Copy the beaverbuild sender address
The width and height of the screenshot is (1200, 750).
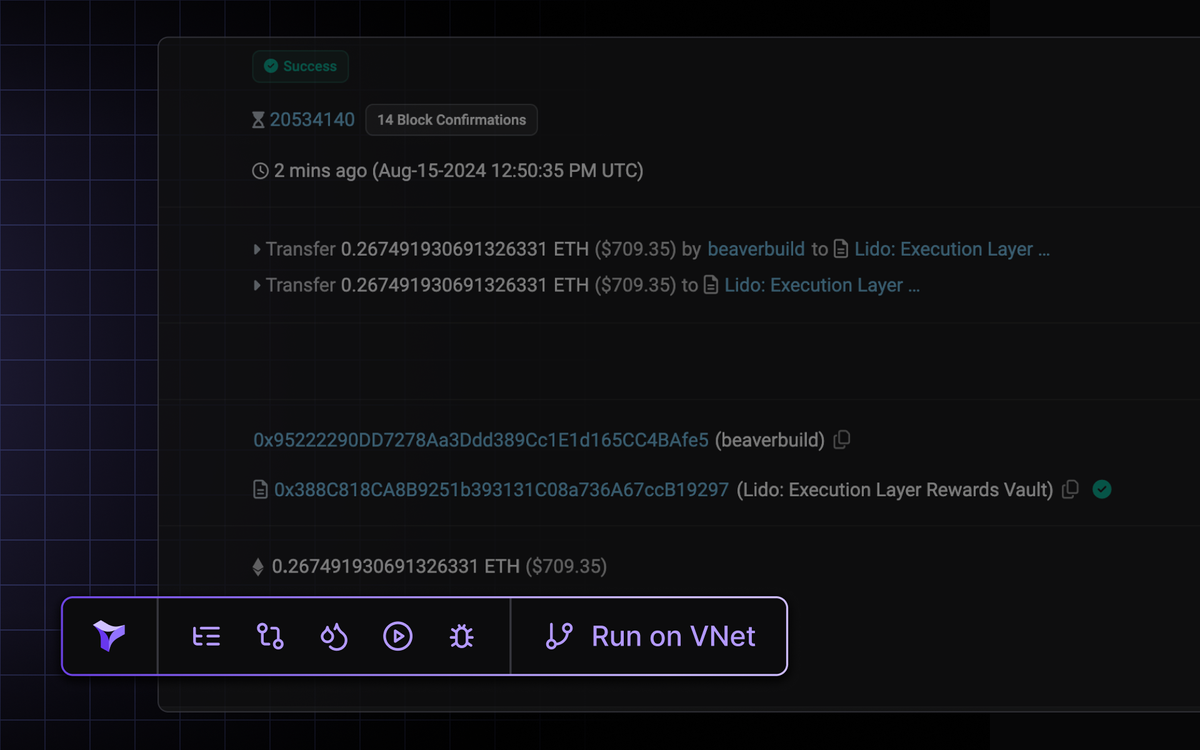tap(842, 440)
